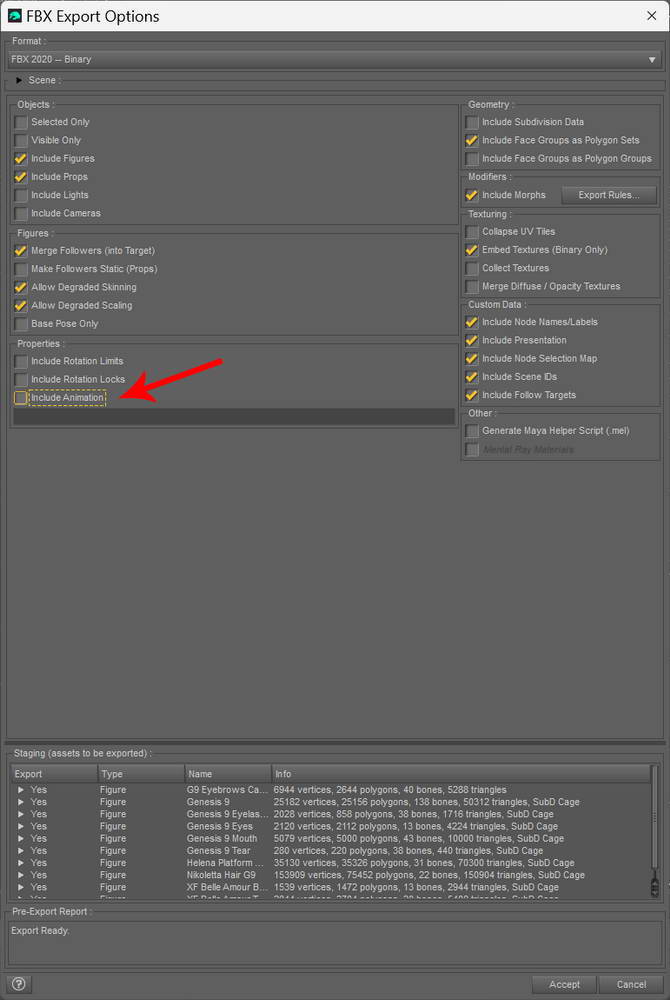Toggle Include Node Names/Labels
670x1000 pixels.
tap(472, 322)
